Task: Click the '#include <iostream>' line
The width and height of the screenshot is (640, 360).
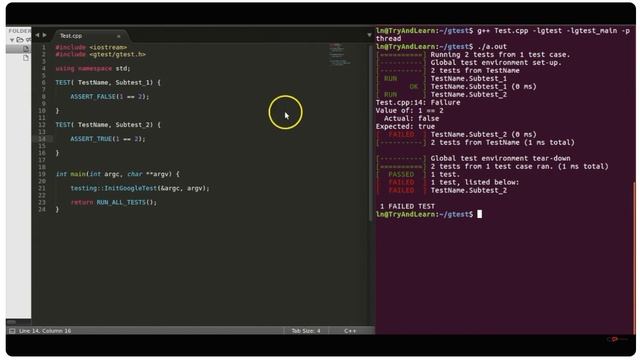Action: (91, 47)
